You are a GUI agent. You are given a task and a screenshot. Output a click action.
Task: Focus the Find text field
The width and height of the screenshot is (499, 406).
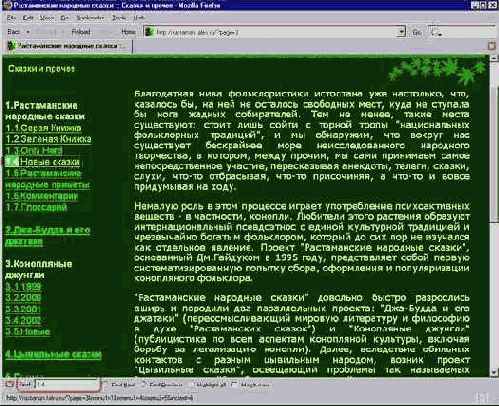pos(68,384)
